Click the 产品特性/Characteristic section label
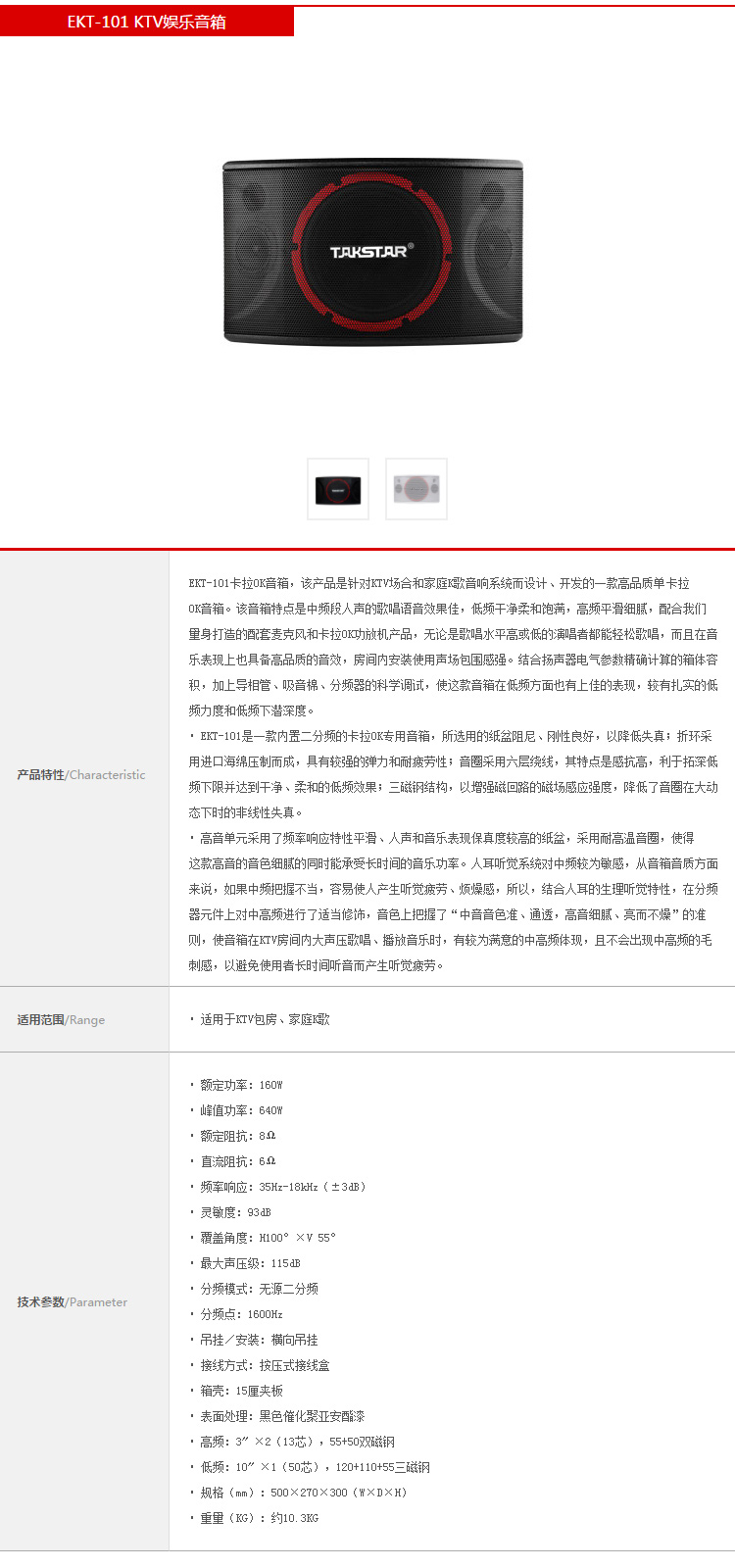 coord(81,774)
